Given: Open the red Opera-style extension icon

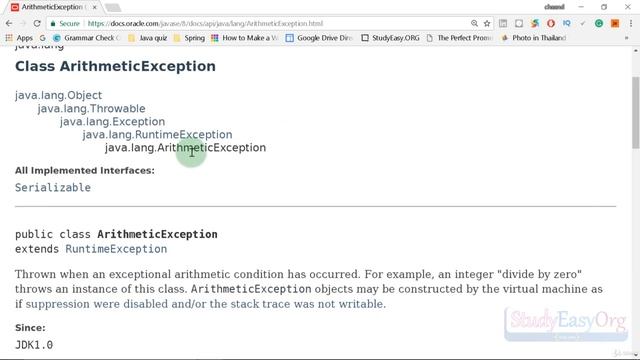Looking at the screenshot, I should pos(551,24).
